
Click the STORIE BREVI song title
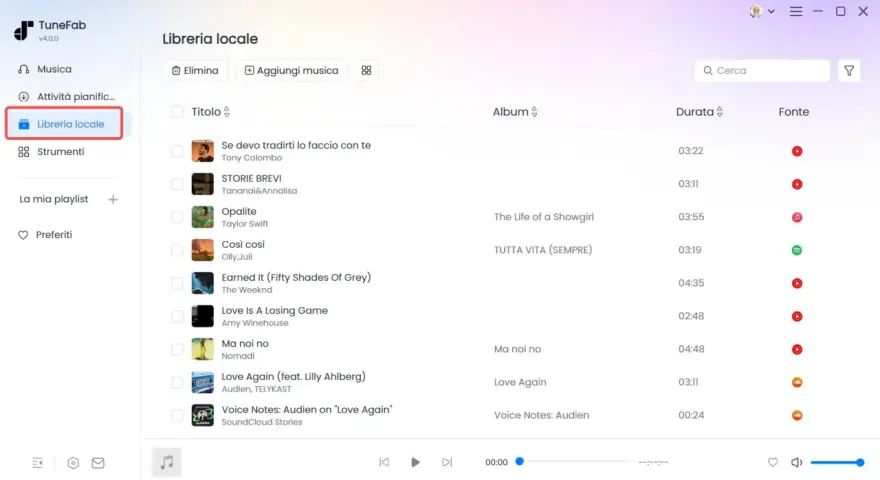click(251, 179)
